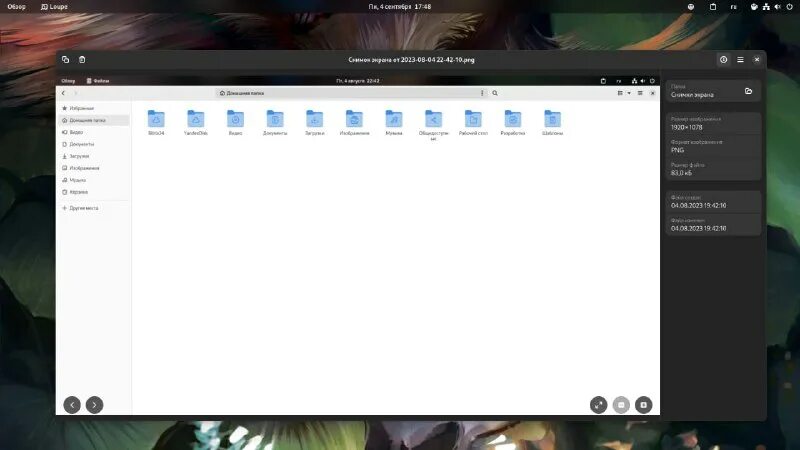Click the back arrow in the pictured Files
Screen dimensions: 800x450
click(63, 93)
